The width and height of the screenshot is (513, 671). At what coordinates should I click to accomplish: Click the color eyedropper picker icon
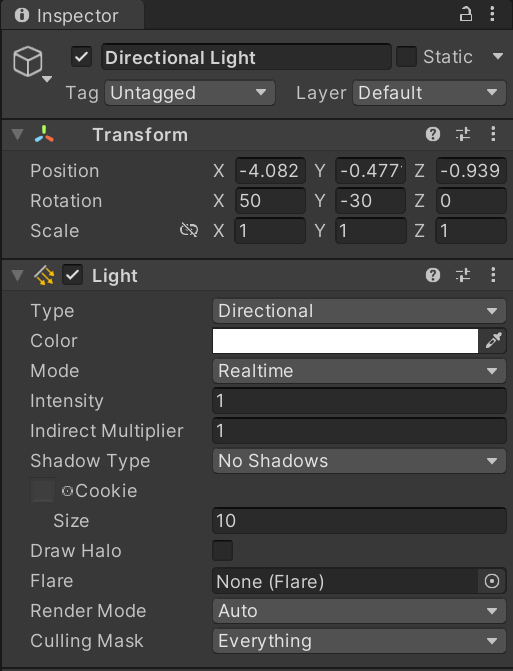(x=493, y=341)
